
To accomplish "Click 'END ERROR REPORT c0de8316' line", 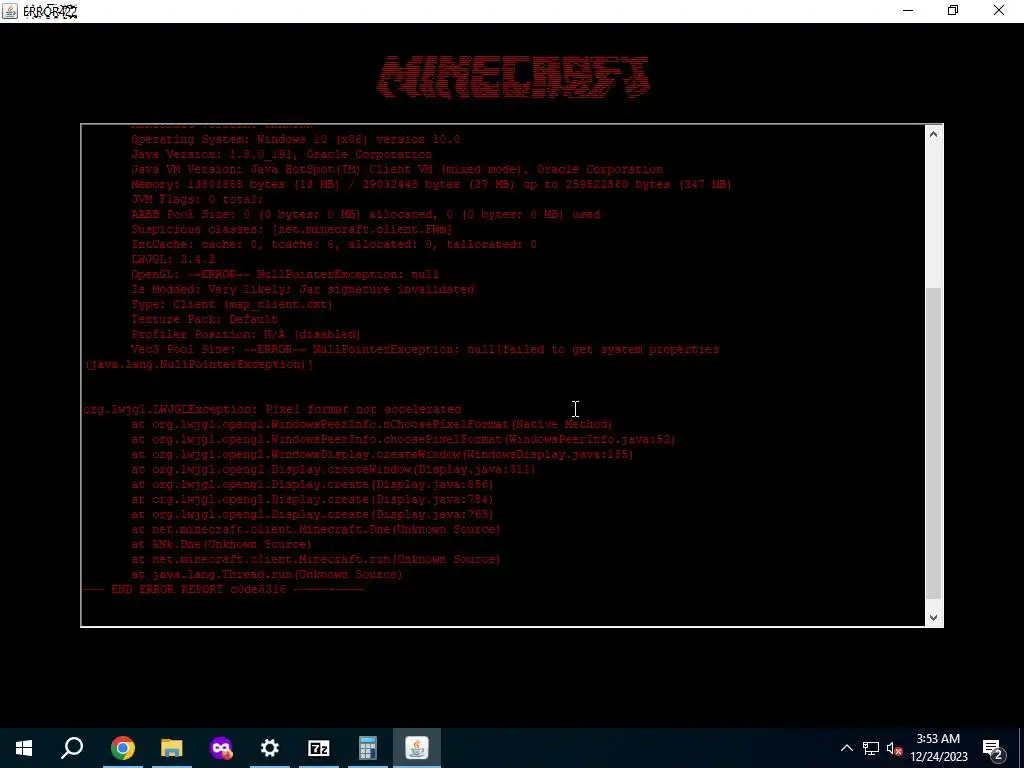I will point(223,590).
